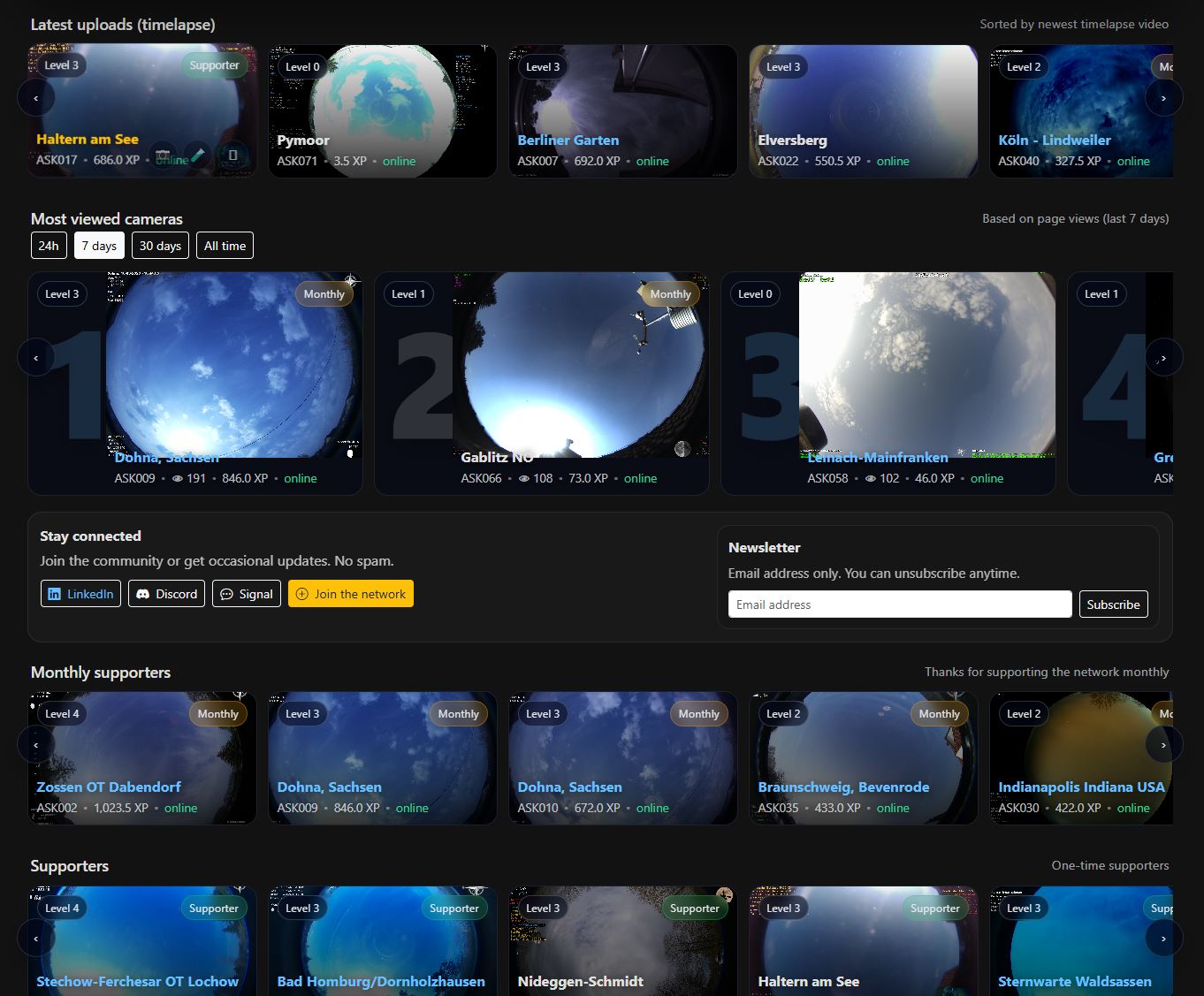Open the LinkedIn community page
Viewport: 1204px width, 996px height.
[x=80, y=594]
